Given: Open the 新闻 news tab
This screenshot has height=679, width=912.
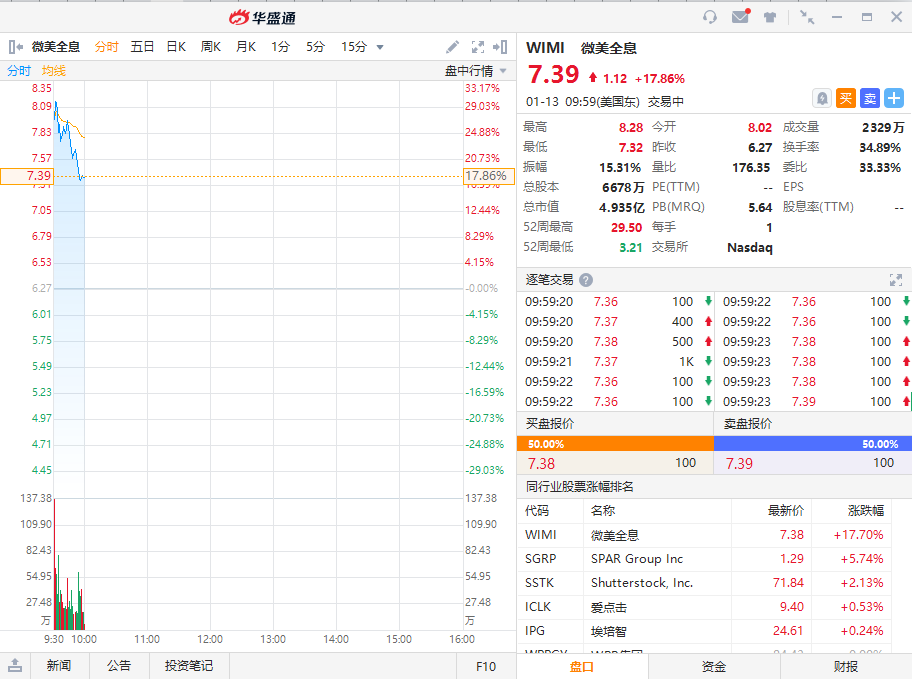Looking at the screenshot, I should tap(59, 666).
